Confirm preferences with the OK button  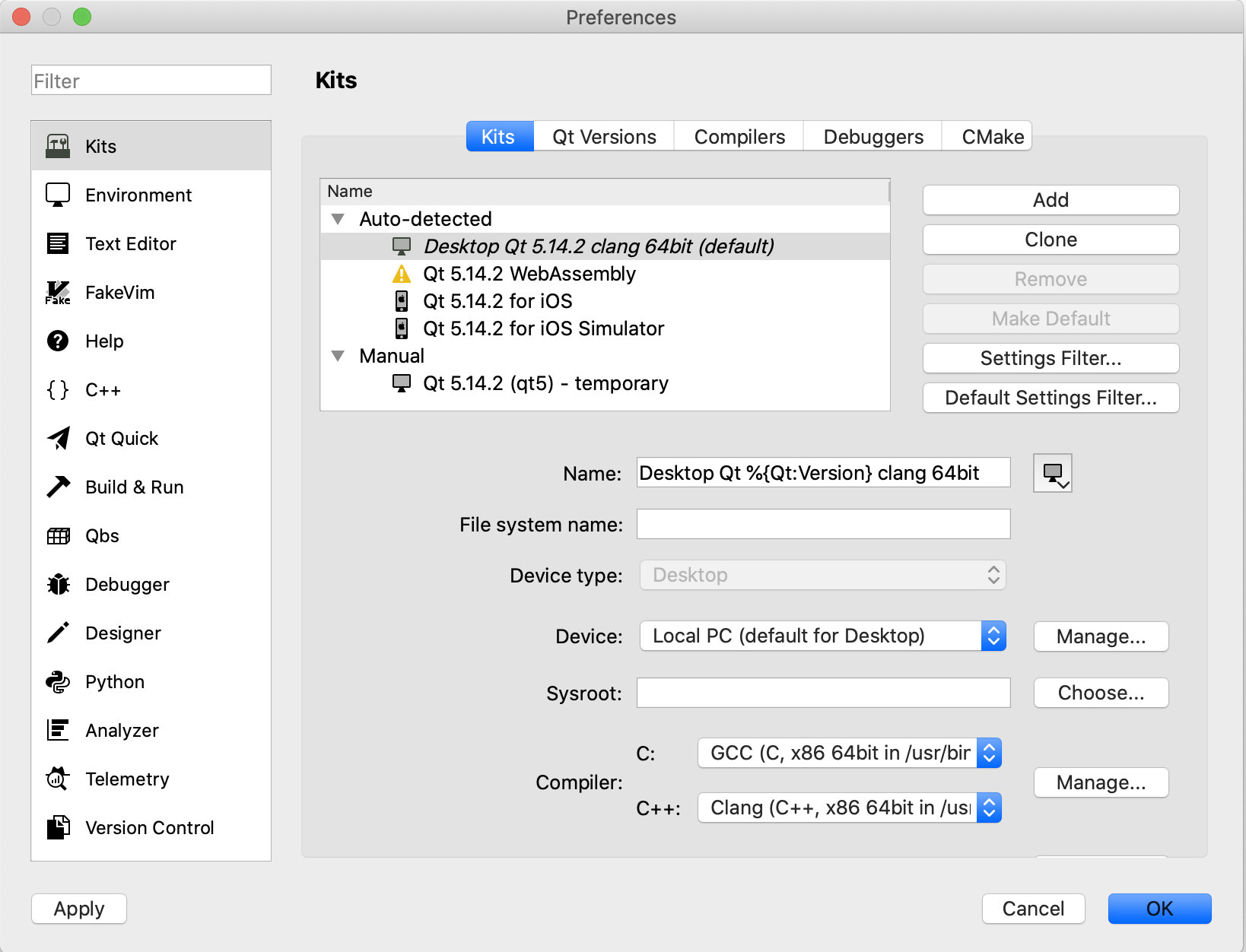(x=1159, y=909)
